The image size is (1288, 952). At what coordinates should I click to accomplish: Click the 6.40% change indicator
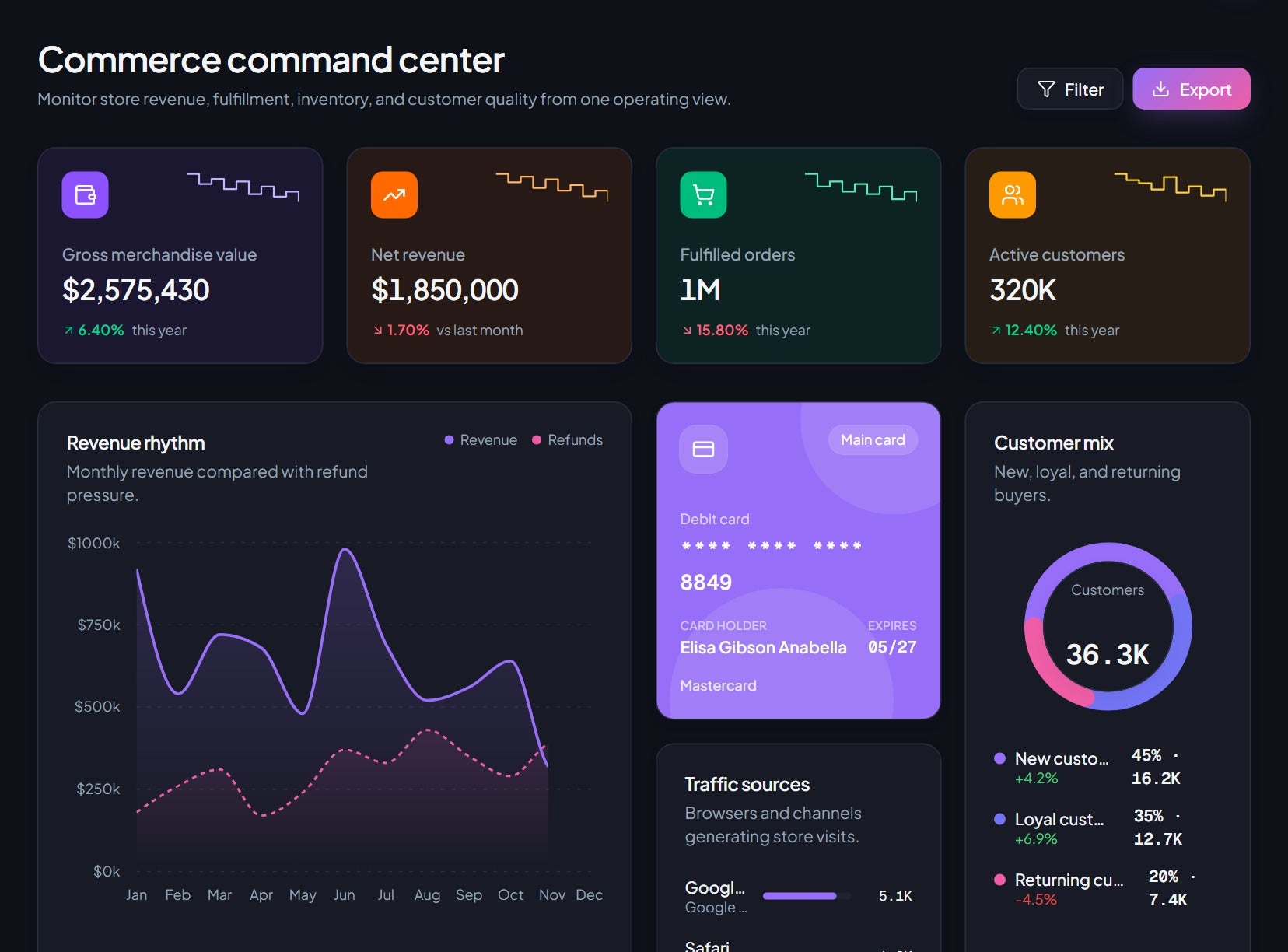pyautogui.click(x=94, y=331)
